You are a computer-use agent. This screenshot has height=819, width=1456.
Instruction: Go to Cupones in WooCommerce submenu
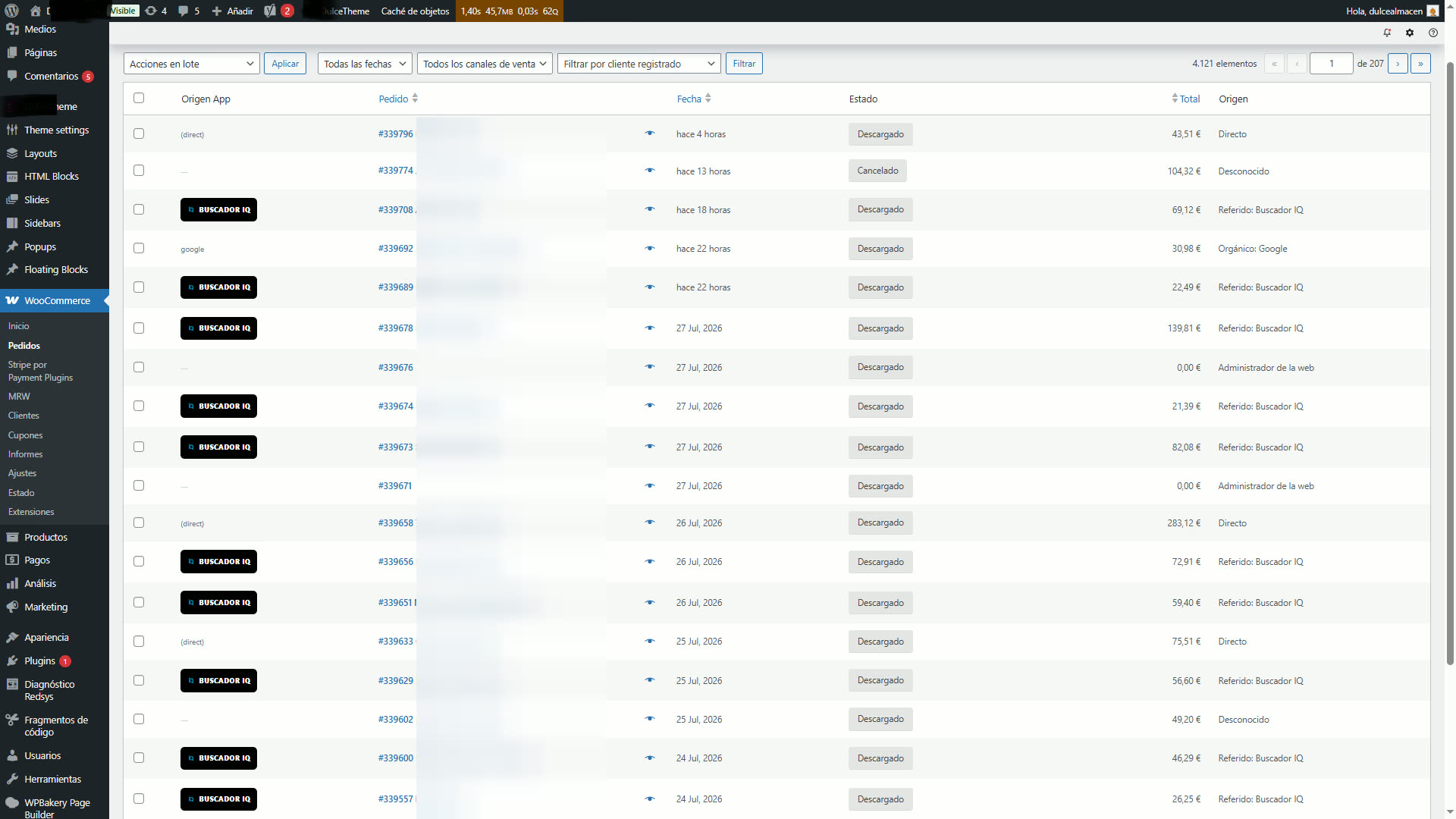coord(25,435)
